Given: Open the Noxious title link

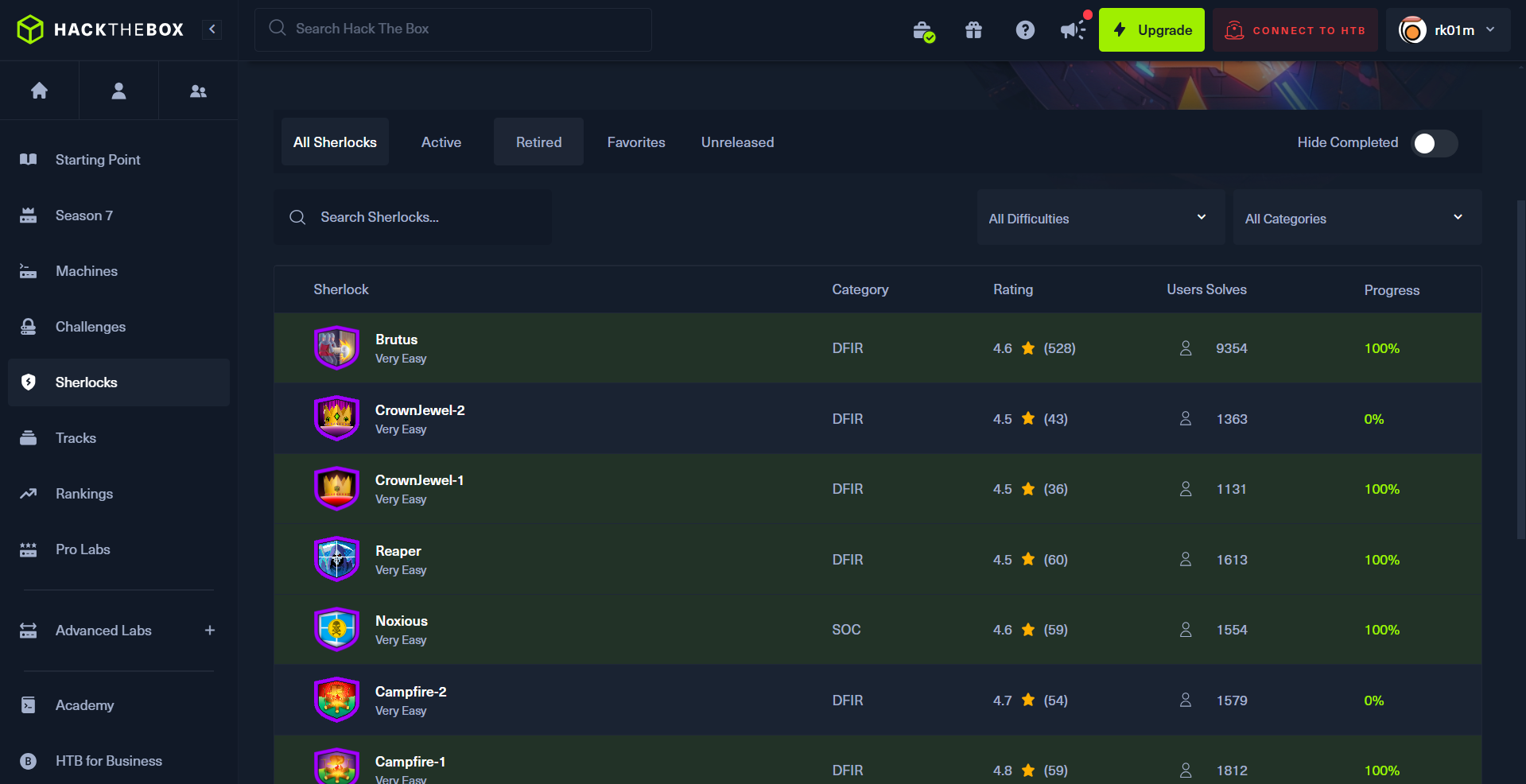Looking at the screenshot, I should 401,621.
